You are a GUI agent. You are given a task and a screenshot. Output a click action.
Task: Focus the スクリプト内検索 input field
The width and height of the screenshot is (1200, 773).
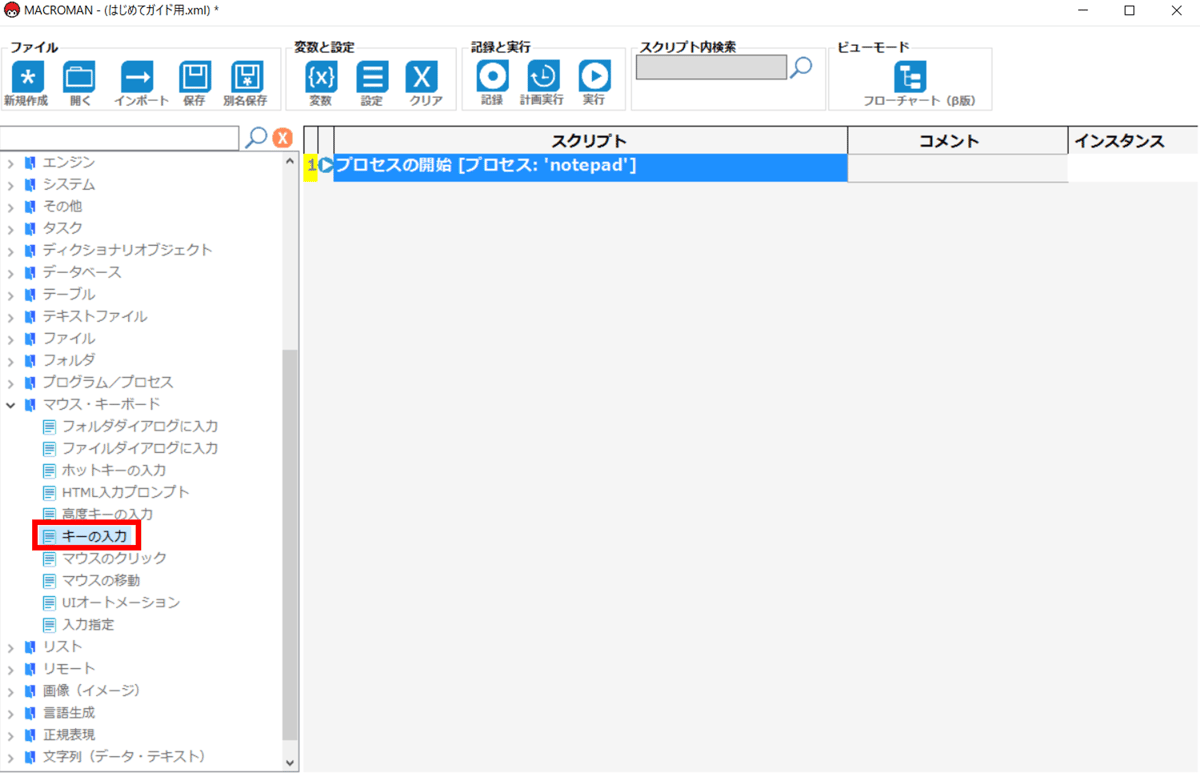(x=711, y=67)
